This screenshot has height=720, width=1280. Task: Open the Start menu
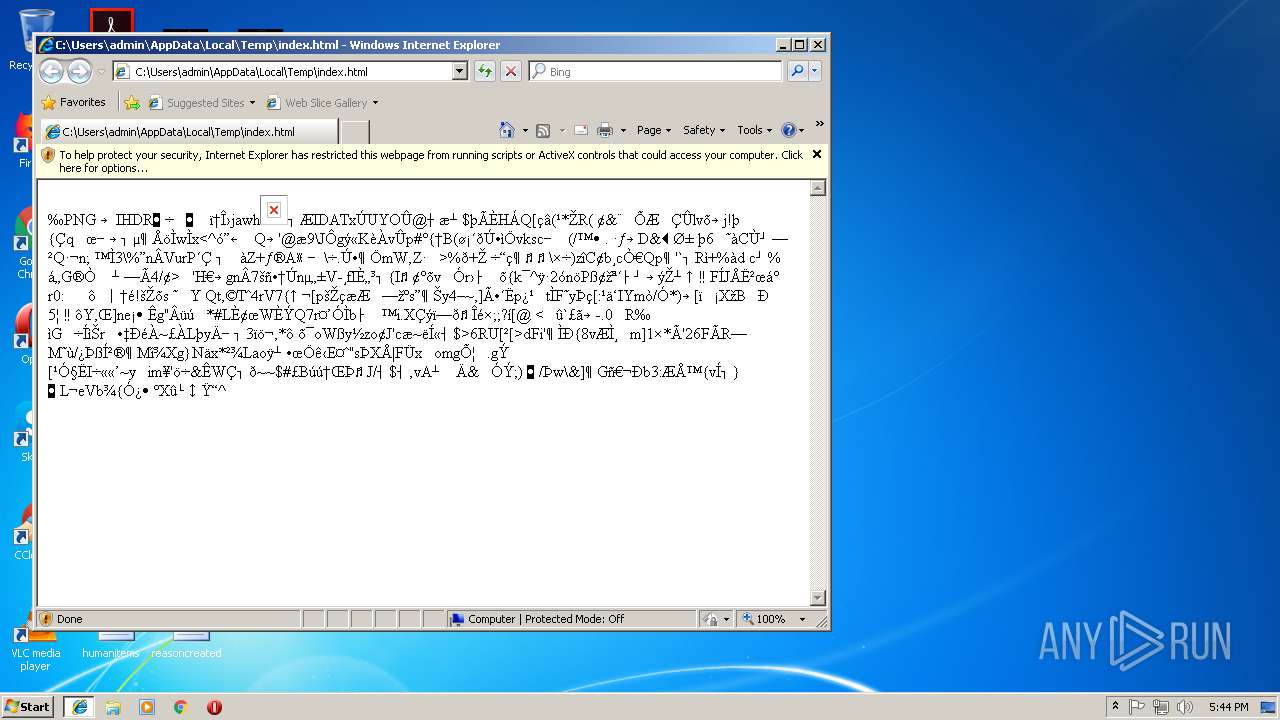pyautogui.click(x=27, y=706)
